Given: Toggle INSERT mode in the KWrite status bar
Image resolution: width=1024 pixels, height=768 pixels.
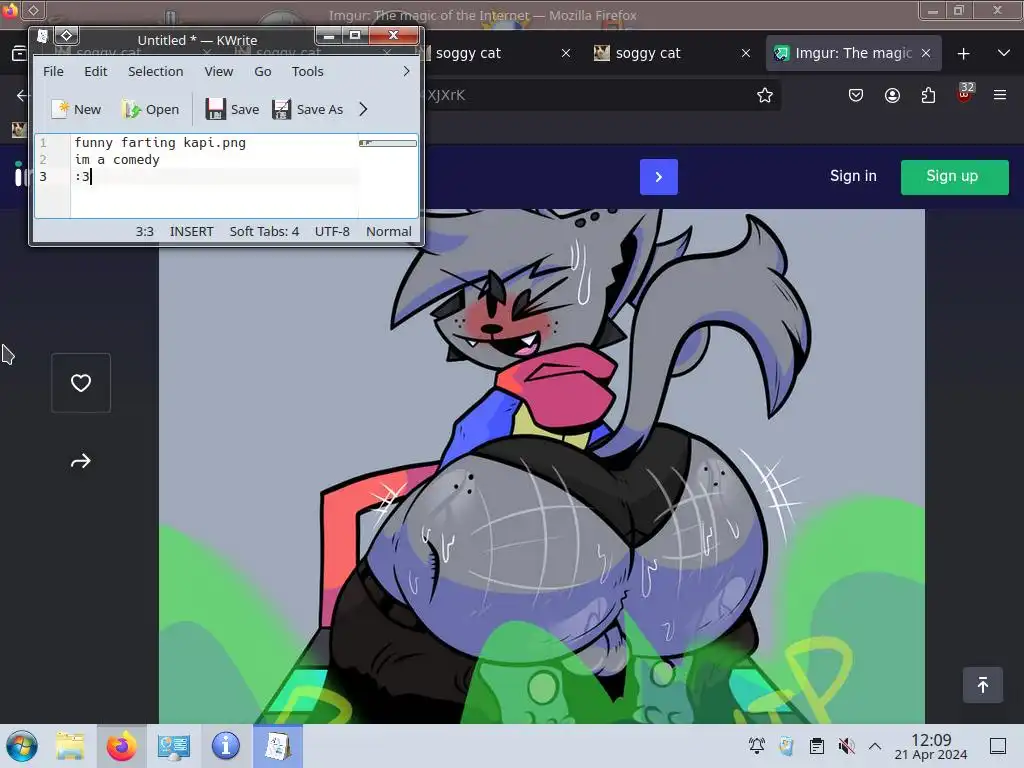Looking at the screenshot, I should 191,231.
